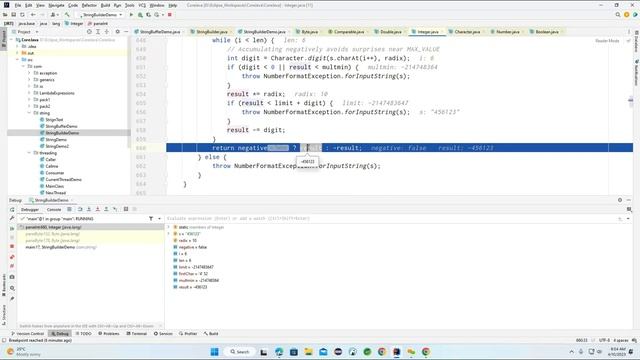Click the Debug panel settings gear icon

click(620, 200)
